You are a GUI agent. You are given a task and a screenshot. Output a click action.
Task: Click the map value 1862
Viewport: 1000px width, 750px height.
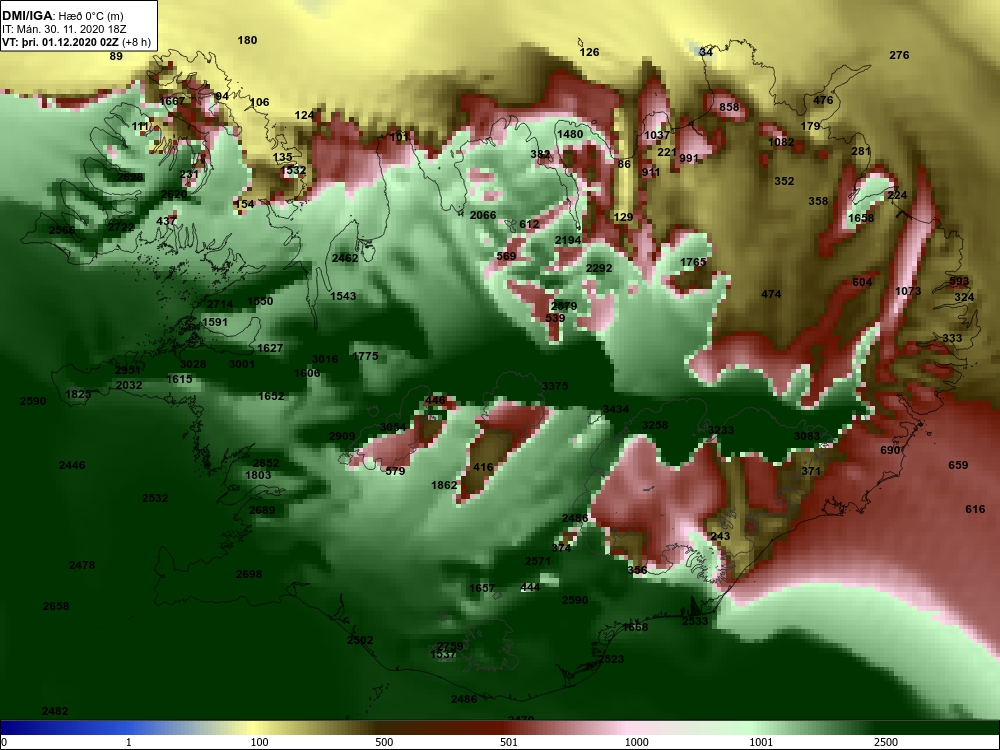(444, 485)
